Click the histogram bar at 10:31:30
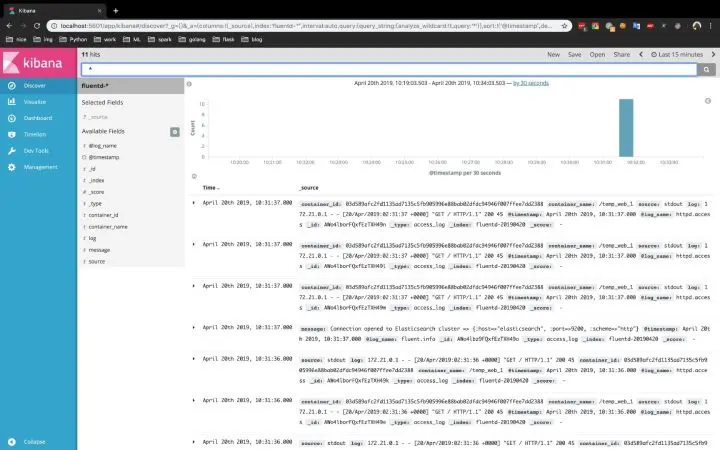The width and height of the screenshot is (720, 450). tap(626, 128)
